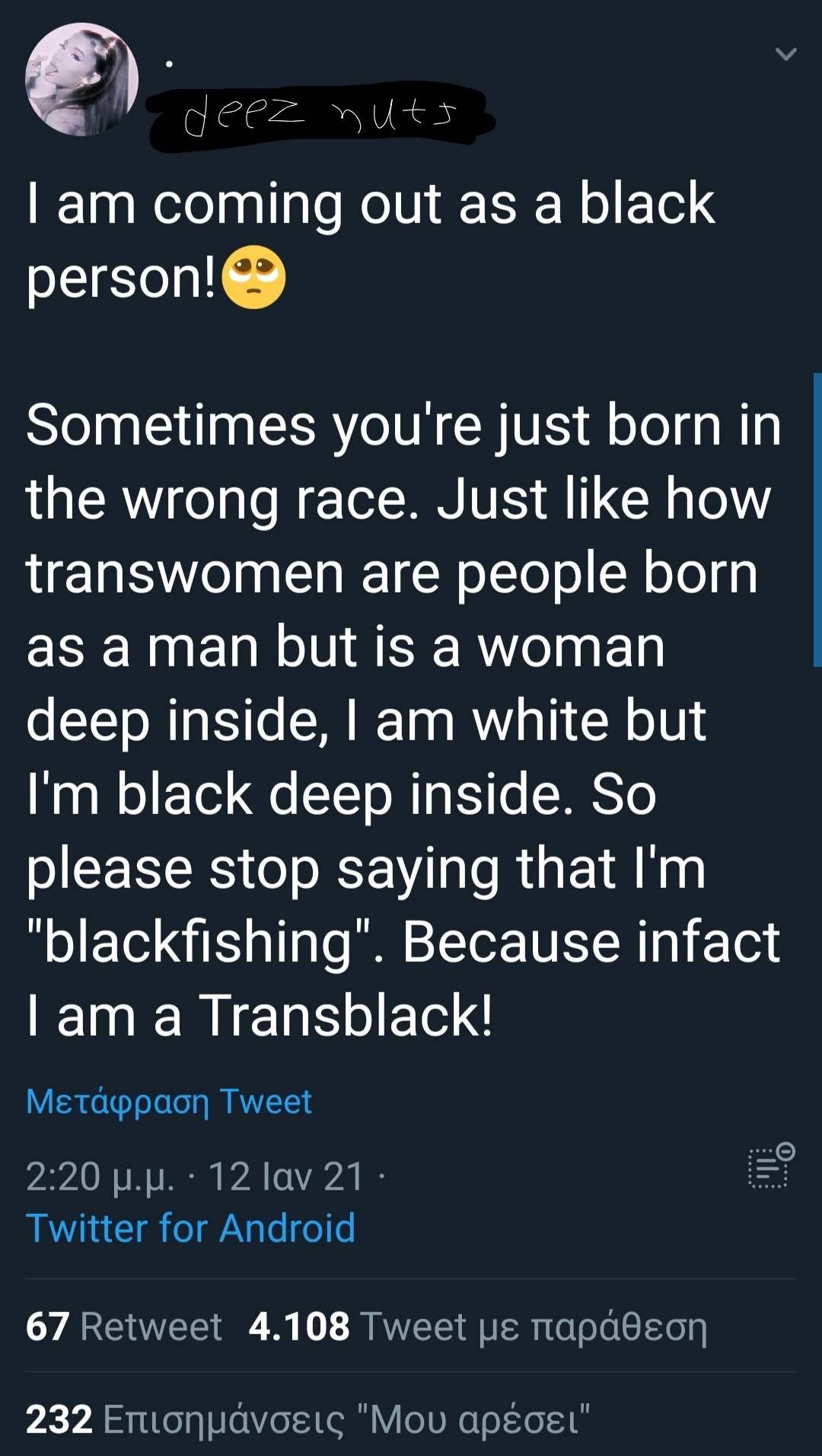Click the 2:20 μ.μ. timestamp
Screen dimensions: 822x1456
pyautogui.click(x=100, y=1177)
